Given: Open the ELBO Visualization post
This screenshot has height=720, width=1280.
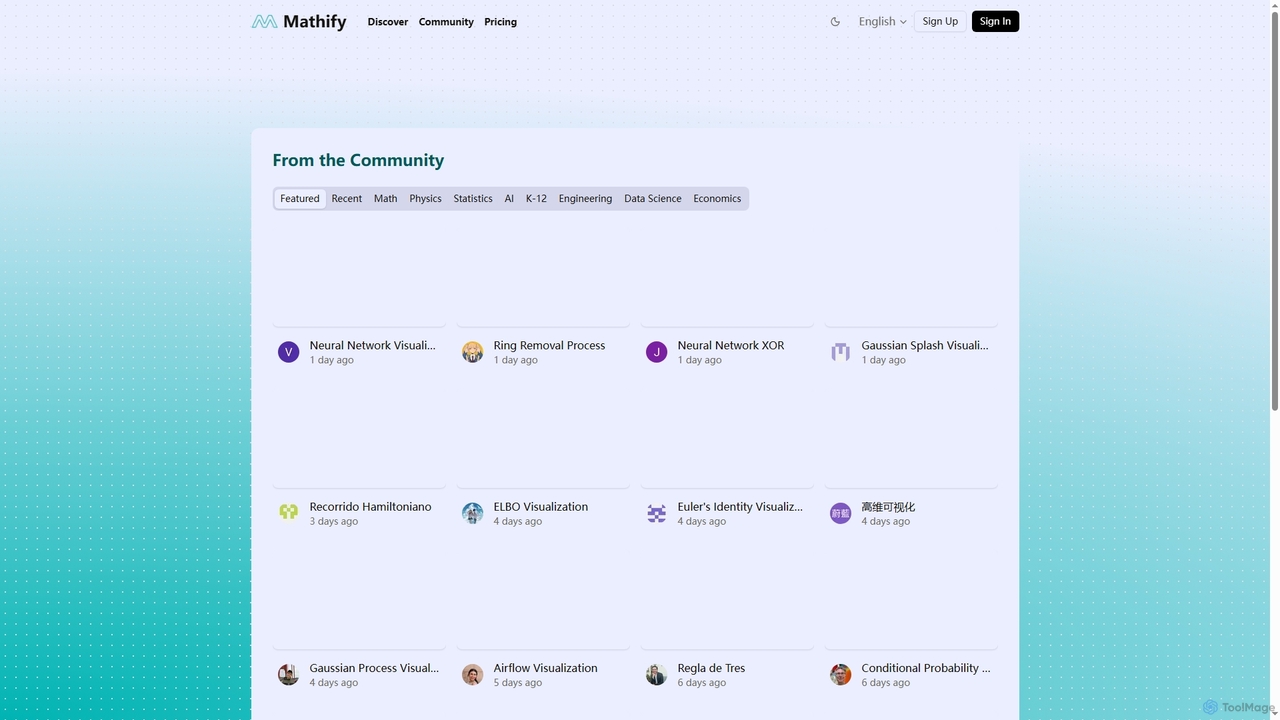Looking at the screenshot, I should (x=541, y=507).
